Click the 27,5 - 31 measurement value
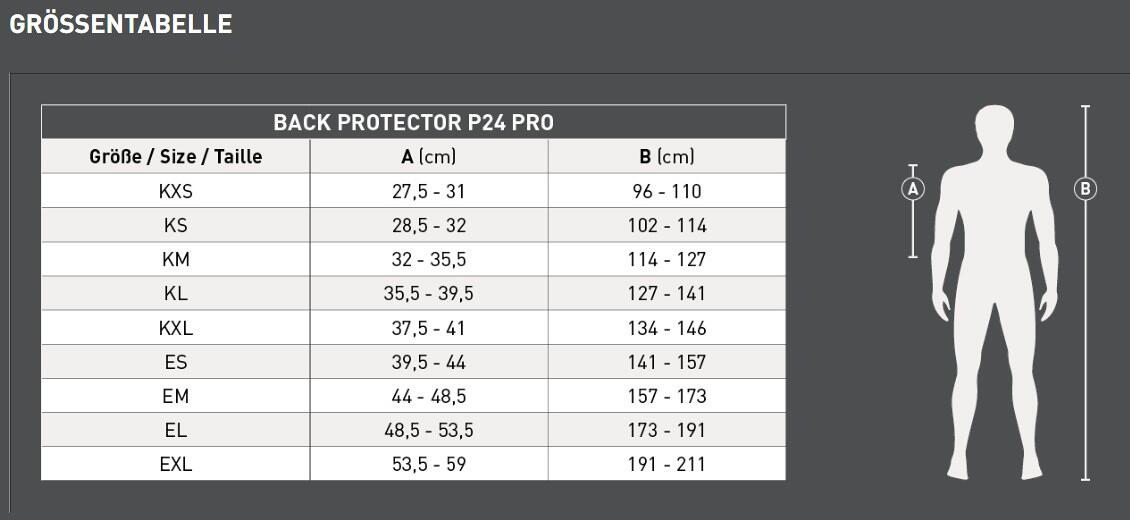Image resolution: width=1130 pixels, height=520 pixels. [429, 192]
